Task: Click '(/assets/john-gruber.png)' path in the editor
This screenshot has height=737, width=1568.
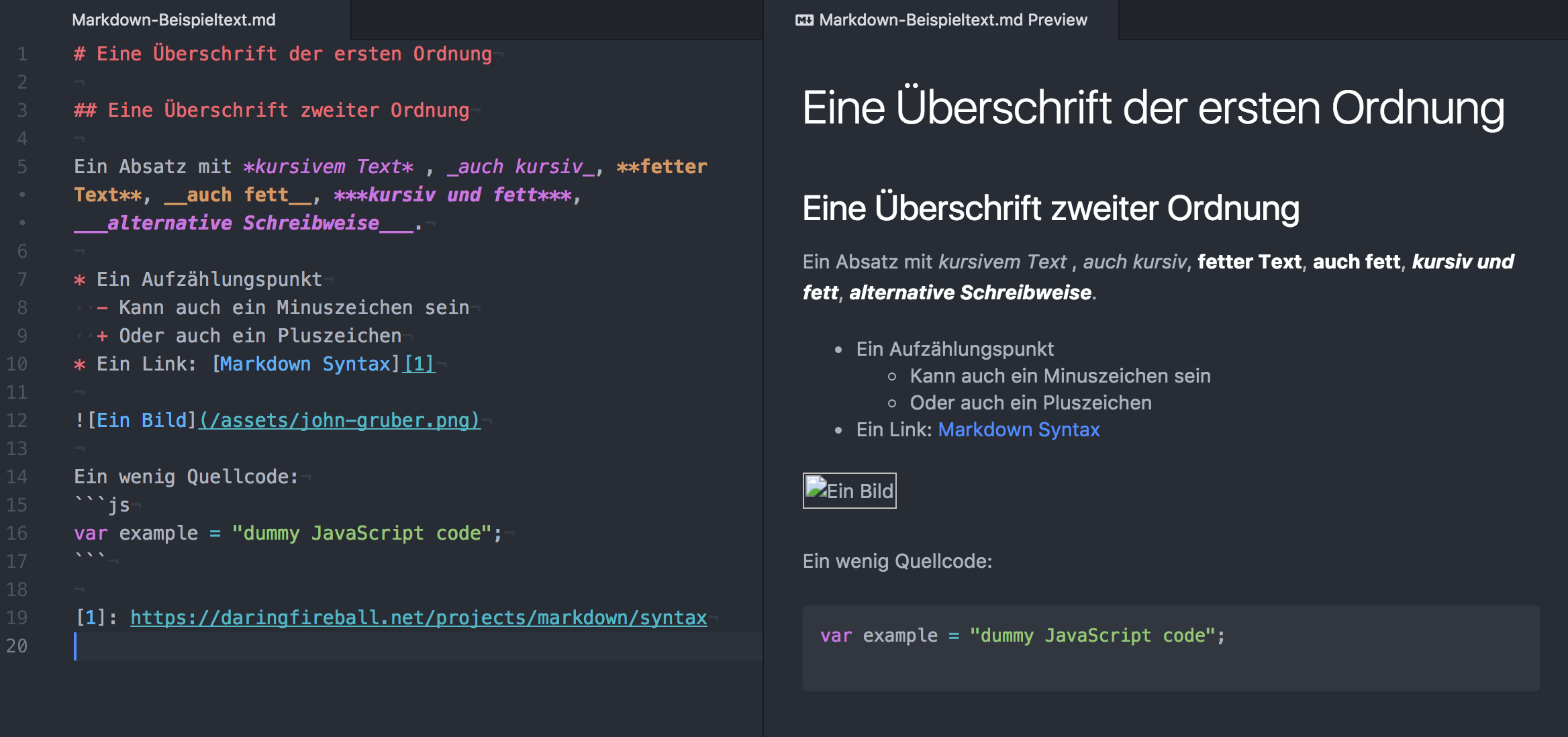Action: [340, 420]
